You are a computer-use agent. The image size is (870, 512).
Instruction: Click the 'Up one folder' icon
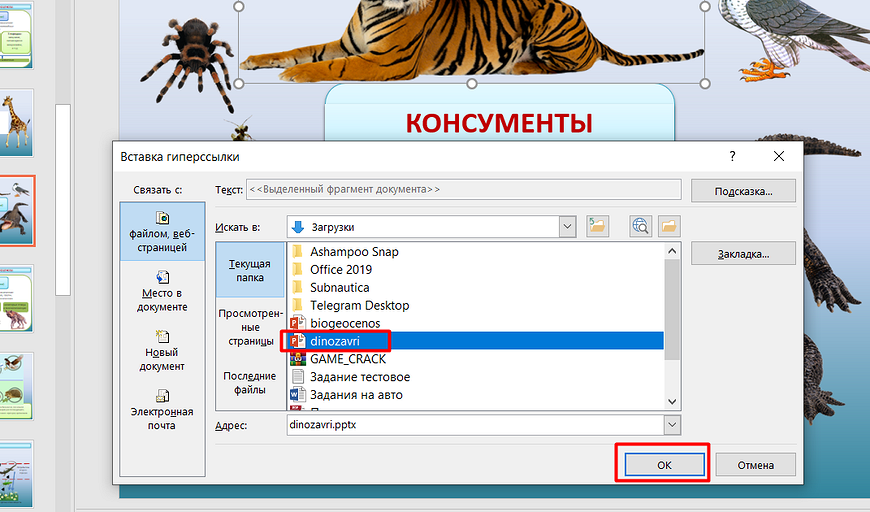tap(597, 226)
